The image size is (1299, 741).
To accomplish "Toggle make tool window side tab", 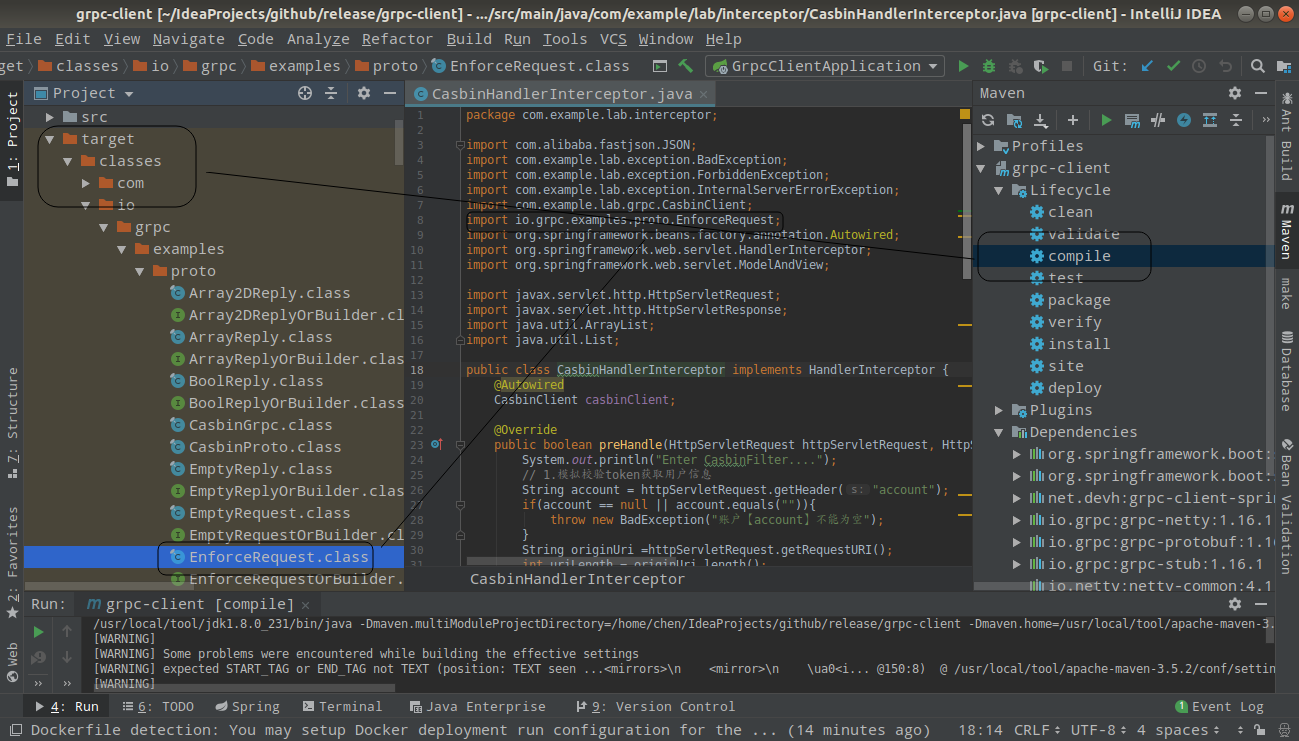I will pos(1286,294).
